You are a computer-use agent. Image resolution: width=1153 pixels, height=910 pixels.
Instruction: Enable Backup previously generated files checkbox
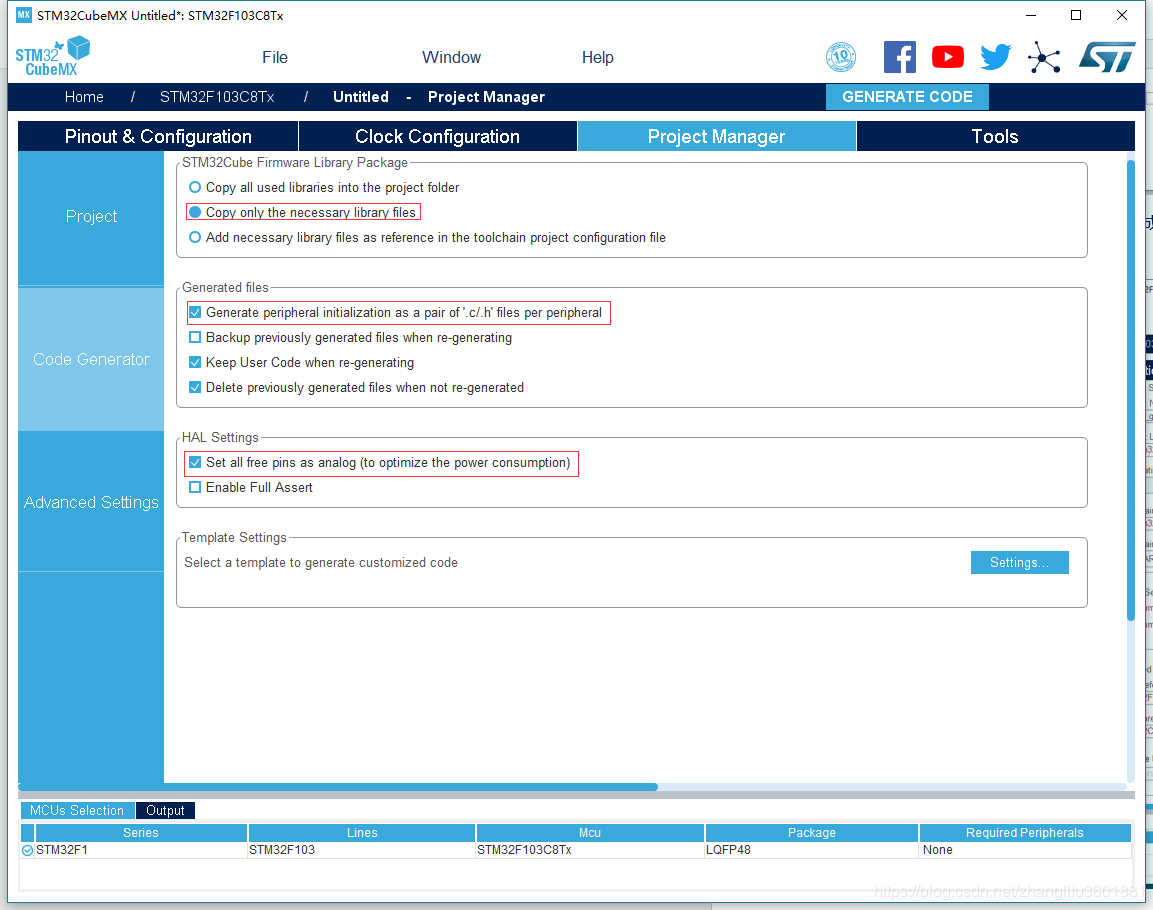tap(195, 337)
